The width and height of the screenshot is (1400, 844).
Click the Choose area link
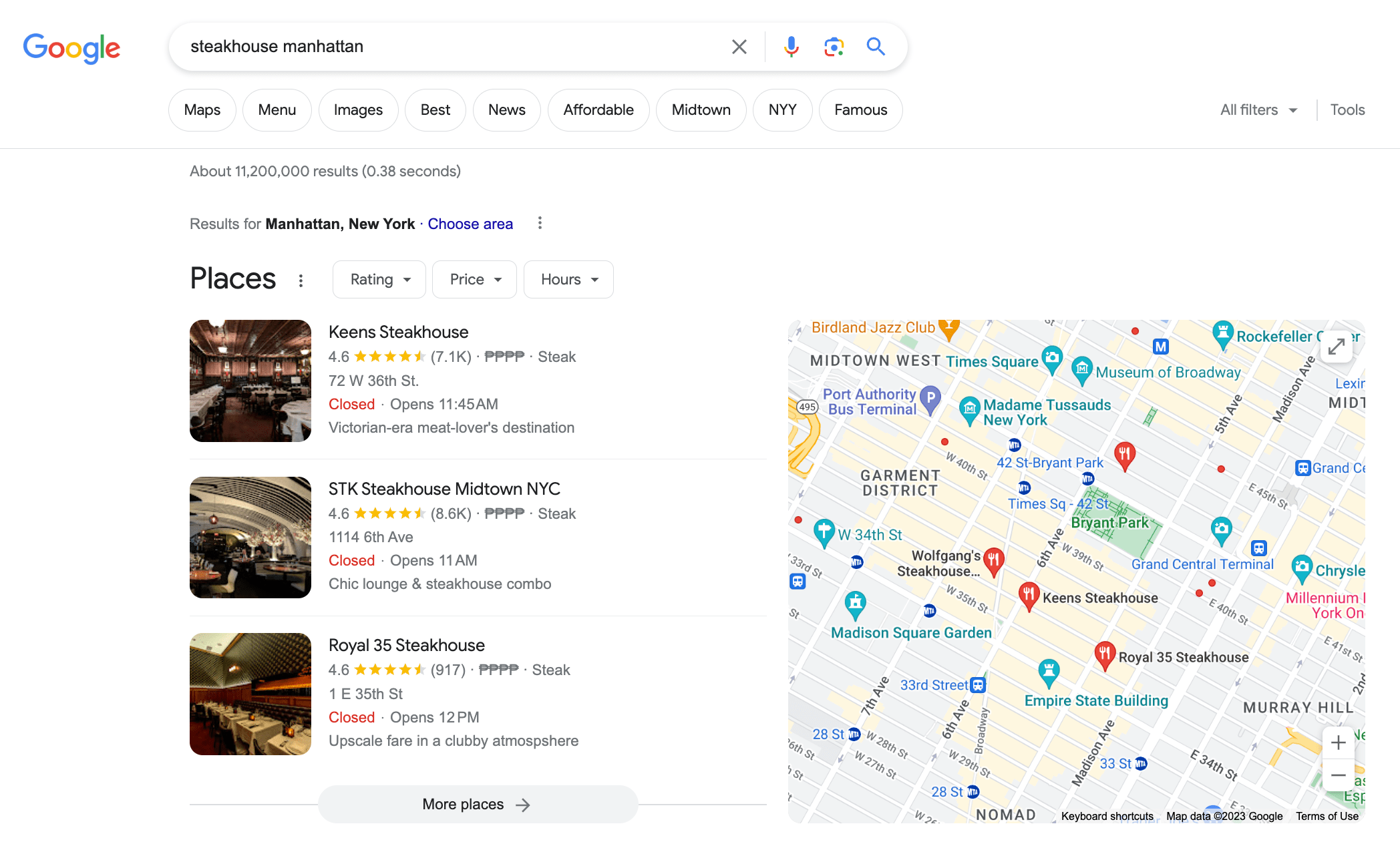[x=470, y=224]
